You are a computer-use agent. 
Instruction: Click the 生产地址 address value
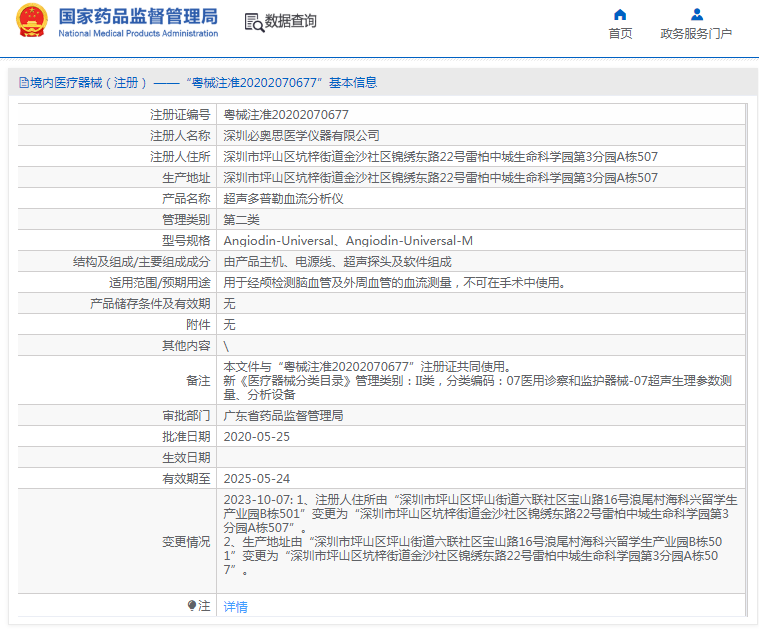coord(440,178)
